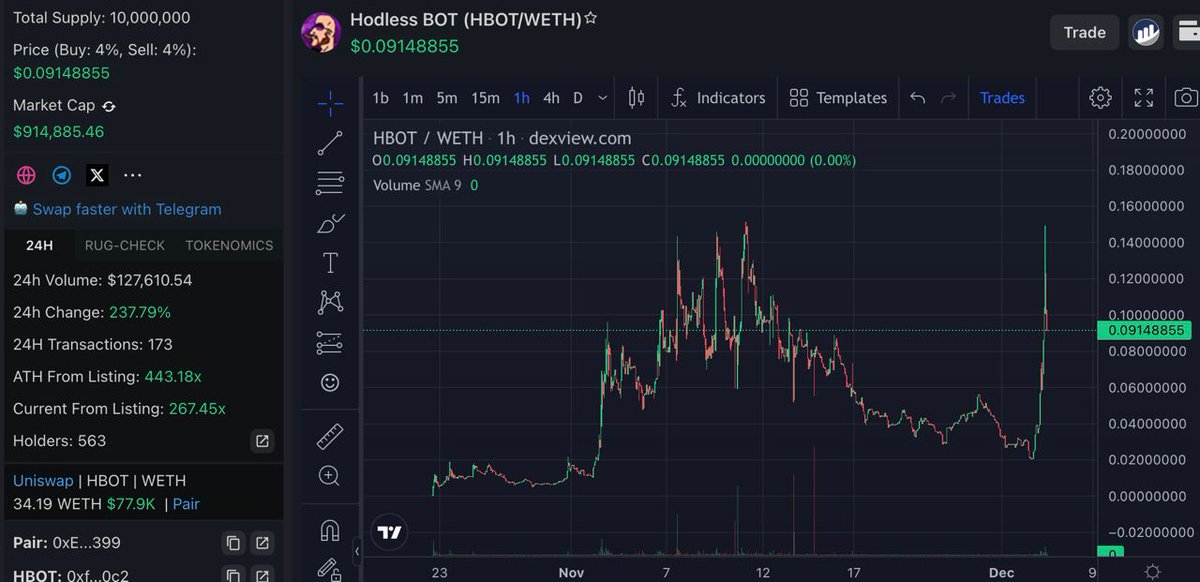Take a chart snapshot with camera
Image resolution: width=1200 pixels, height=582 pixels.
[x=1186, y=98]
